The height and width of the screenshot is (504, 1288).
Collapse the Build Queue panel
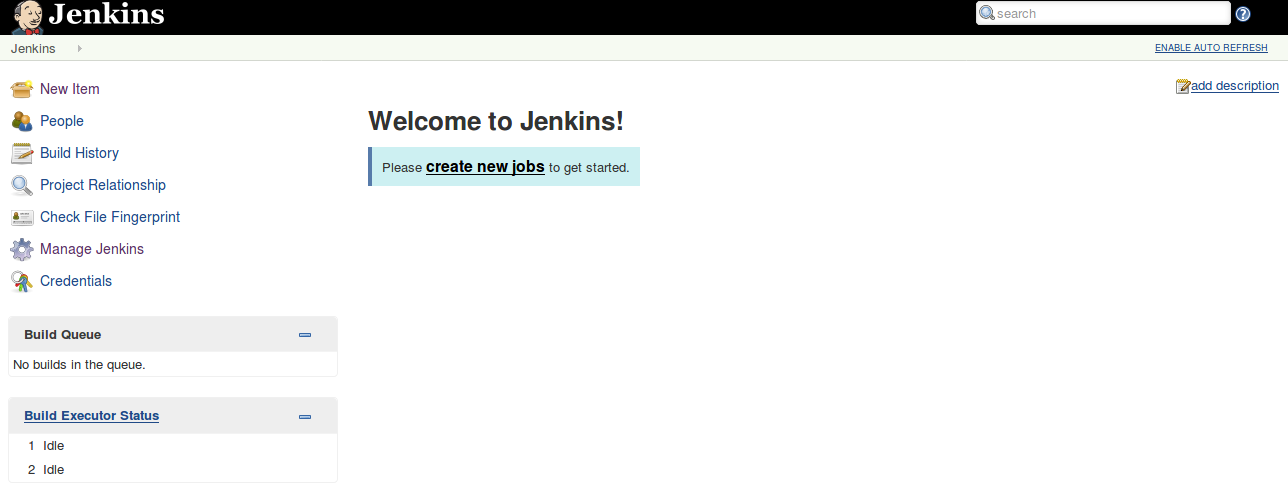click(x=305, y=335)
